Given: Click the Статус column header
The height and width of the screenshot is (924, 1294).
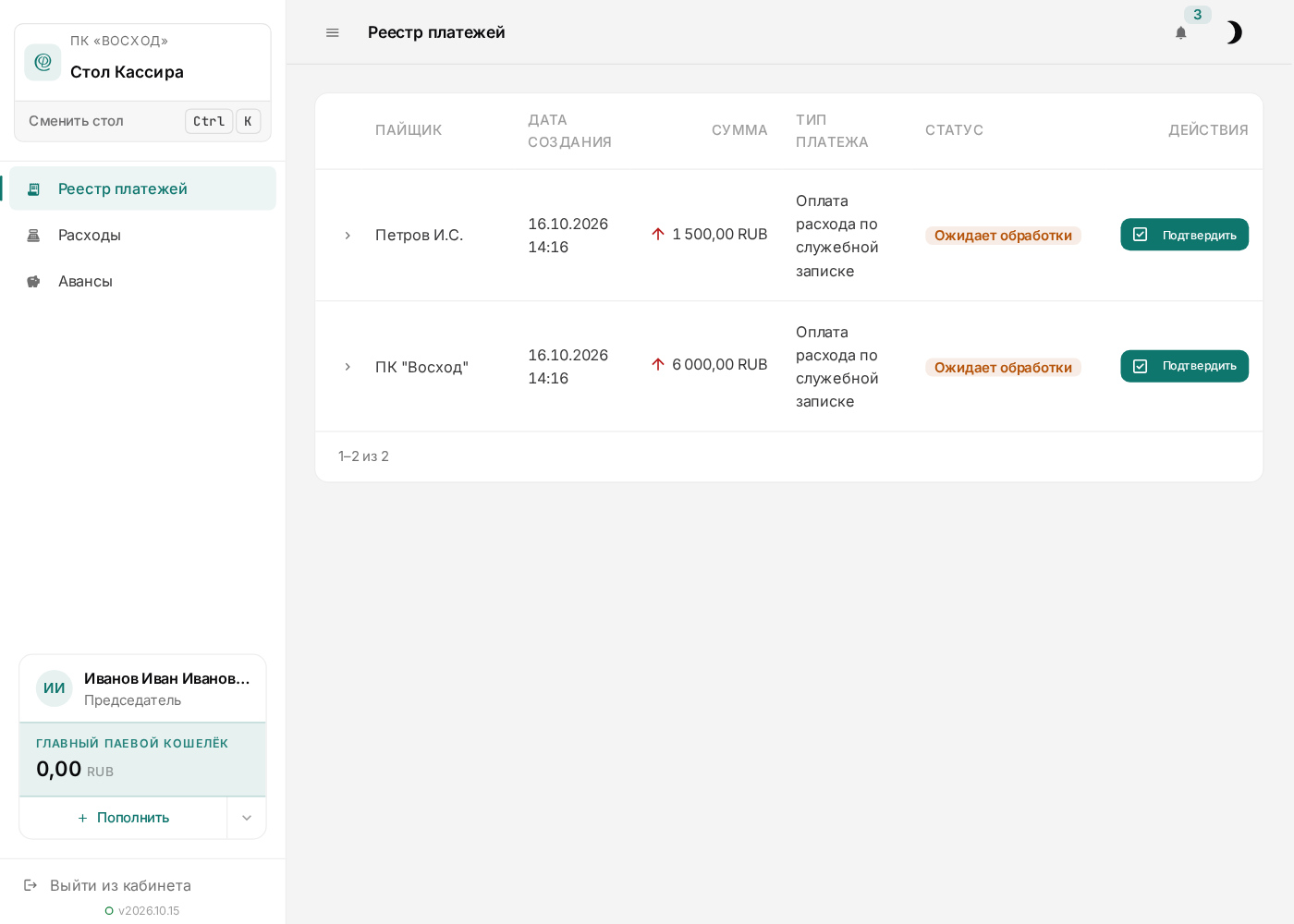Looking at the screenshot, I should tap(954, 130).
